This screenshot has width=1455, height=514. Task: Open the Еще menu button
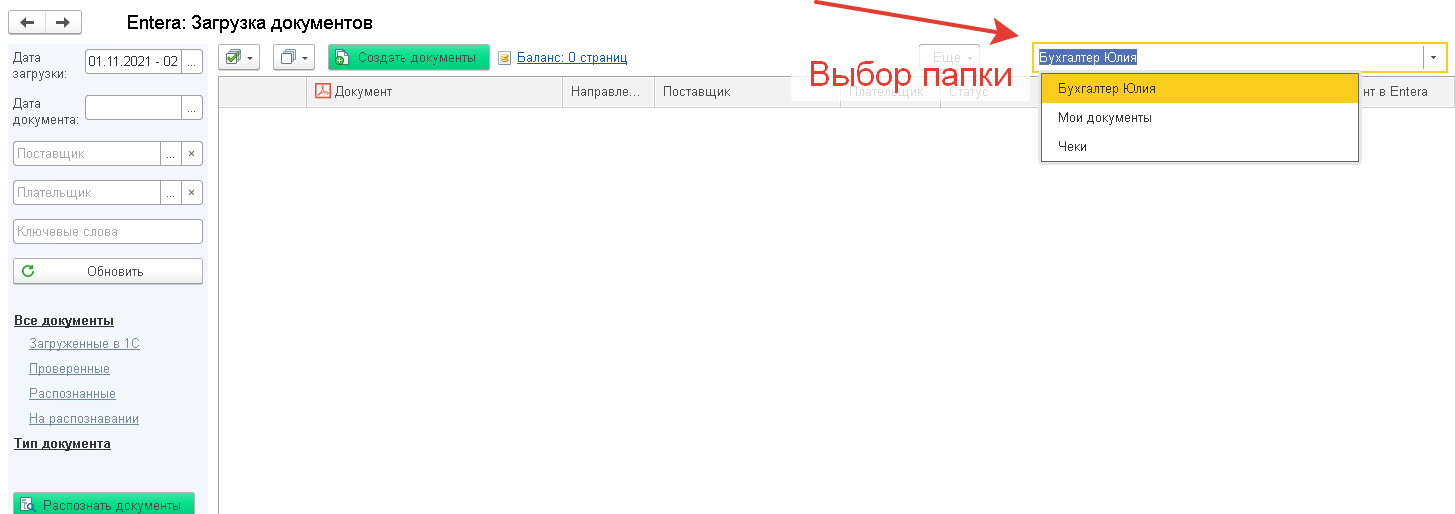click(949, 58)
